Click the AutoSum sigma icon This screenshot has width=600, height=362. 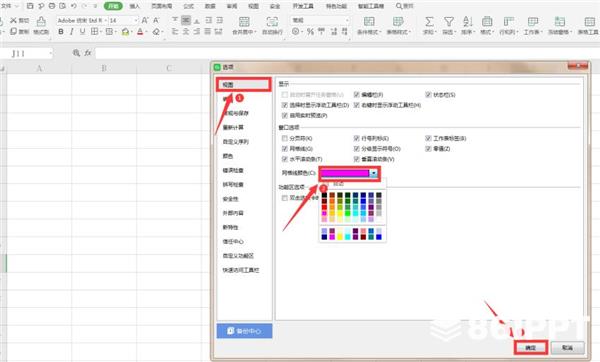click(x=429, y=21)
